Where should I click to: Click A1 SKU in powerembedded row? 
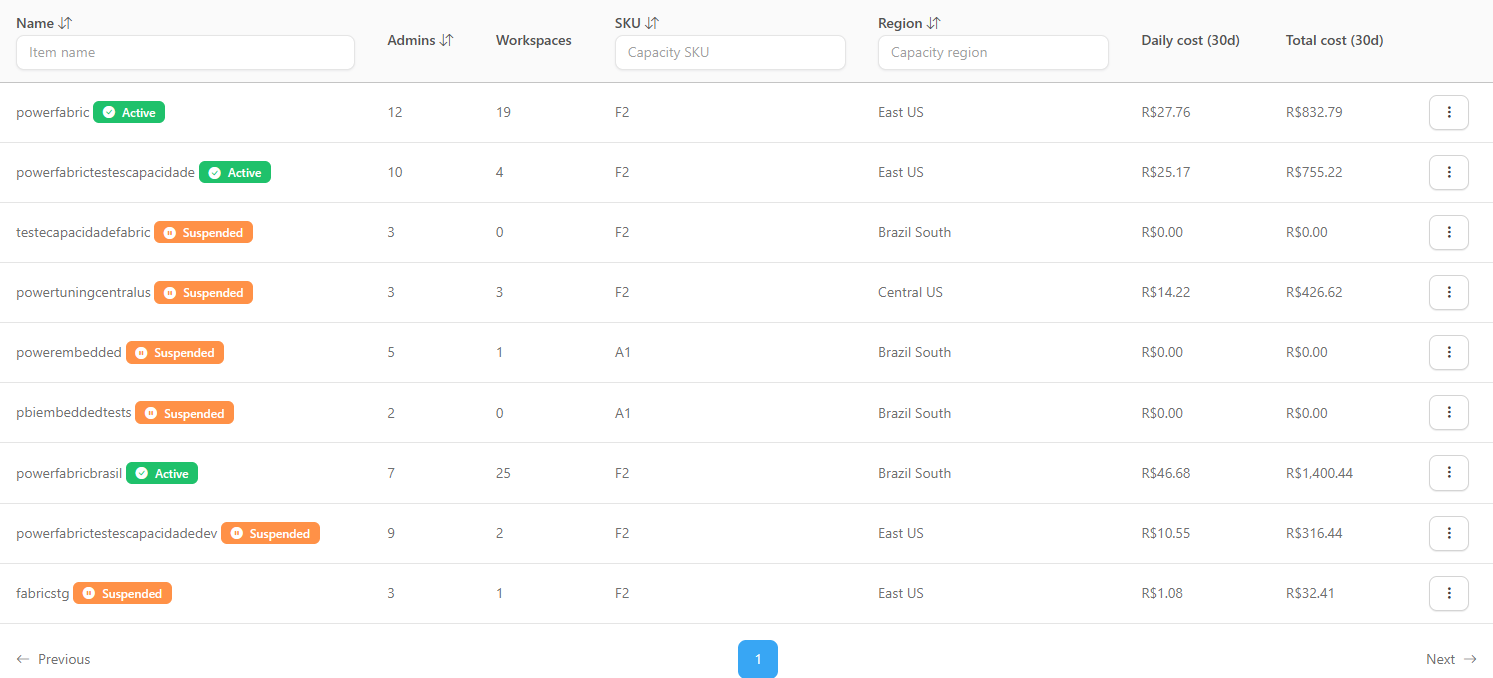pyautogui.click(x=623, y=352)
